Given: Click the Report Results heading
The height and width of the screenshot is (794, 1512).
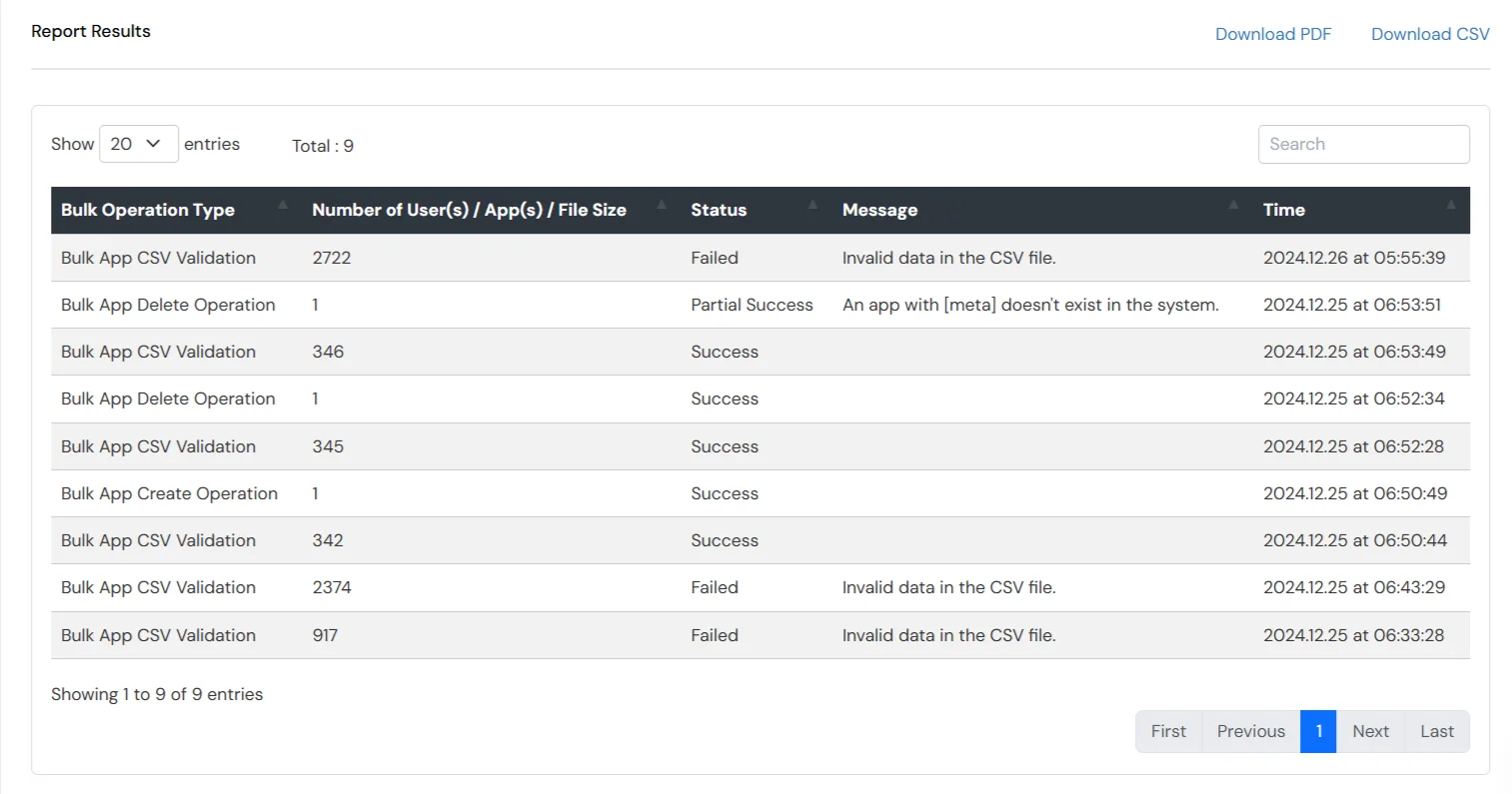Looking at the screenshot, I should 91,31.
